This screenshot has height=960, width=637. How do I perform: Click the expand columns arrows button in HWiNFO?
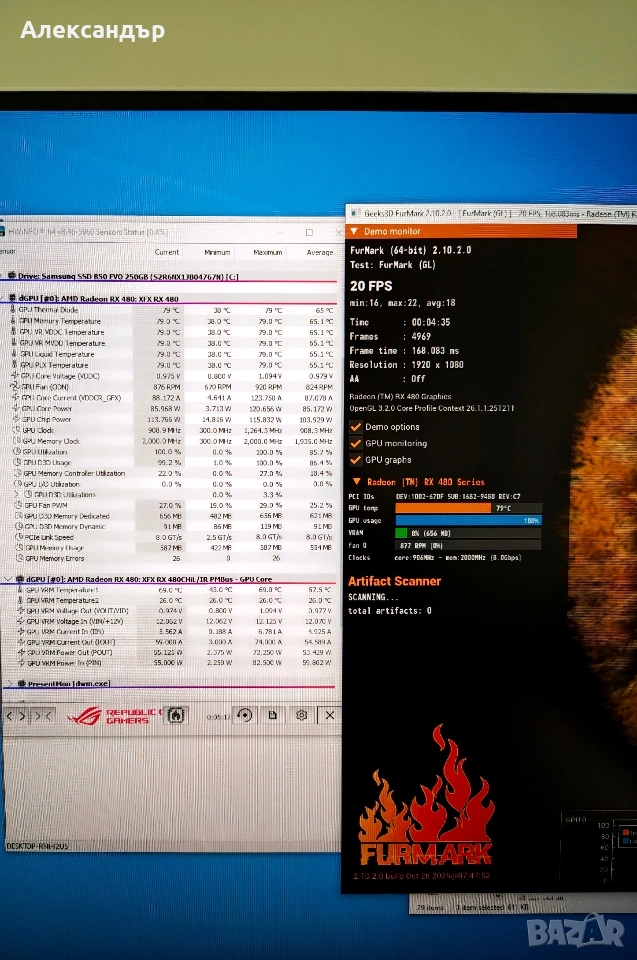coord(15,714)
